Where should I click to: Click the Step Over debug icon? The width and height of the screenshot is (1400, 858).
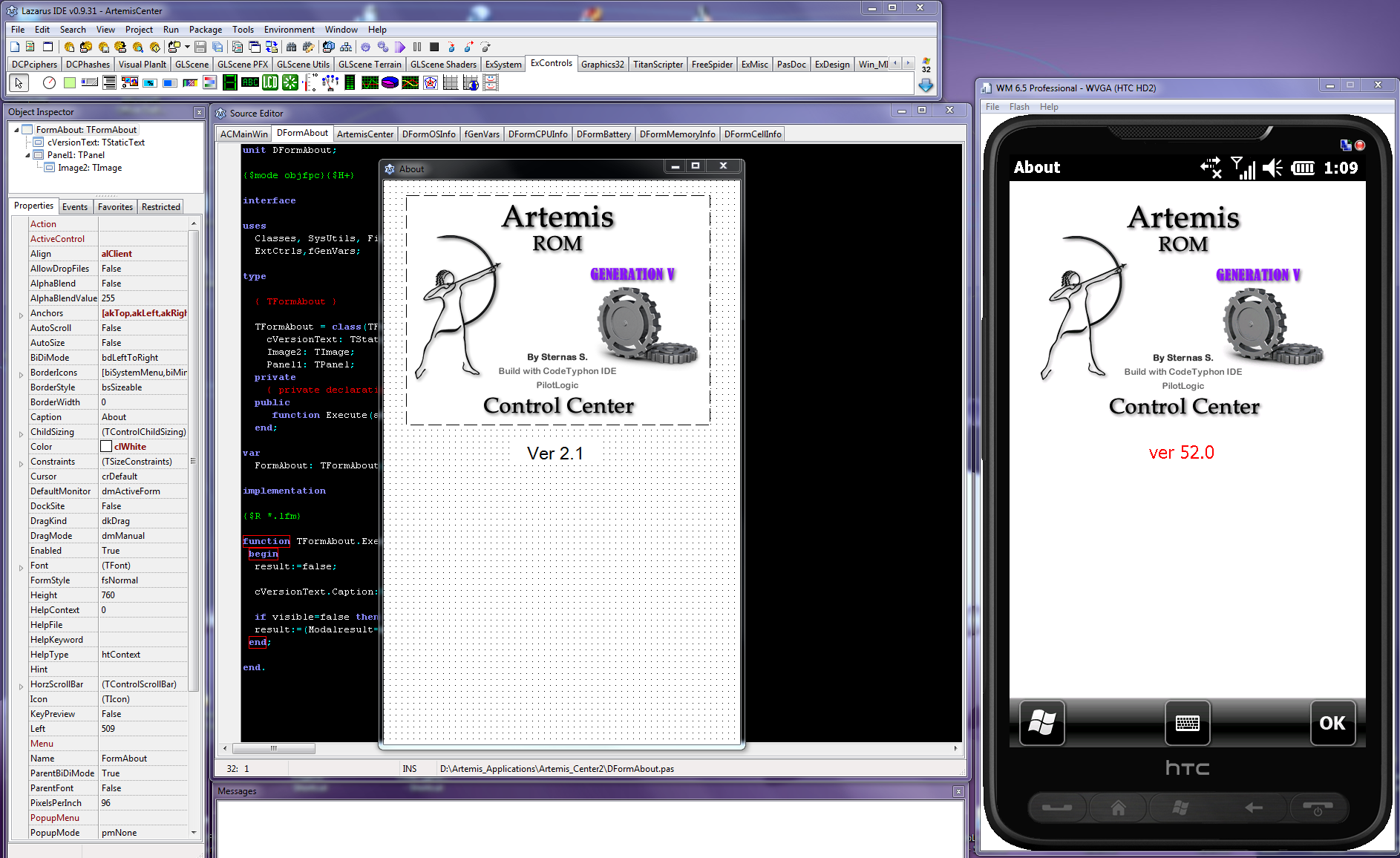(468, 47)
